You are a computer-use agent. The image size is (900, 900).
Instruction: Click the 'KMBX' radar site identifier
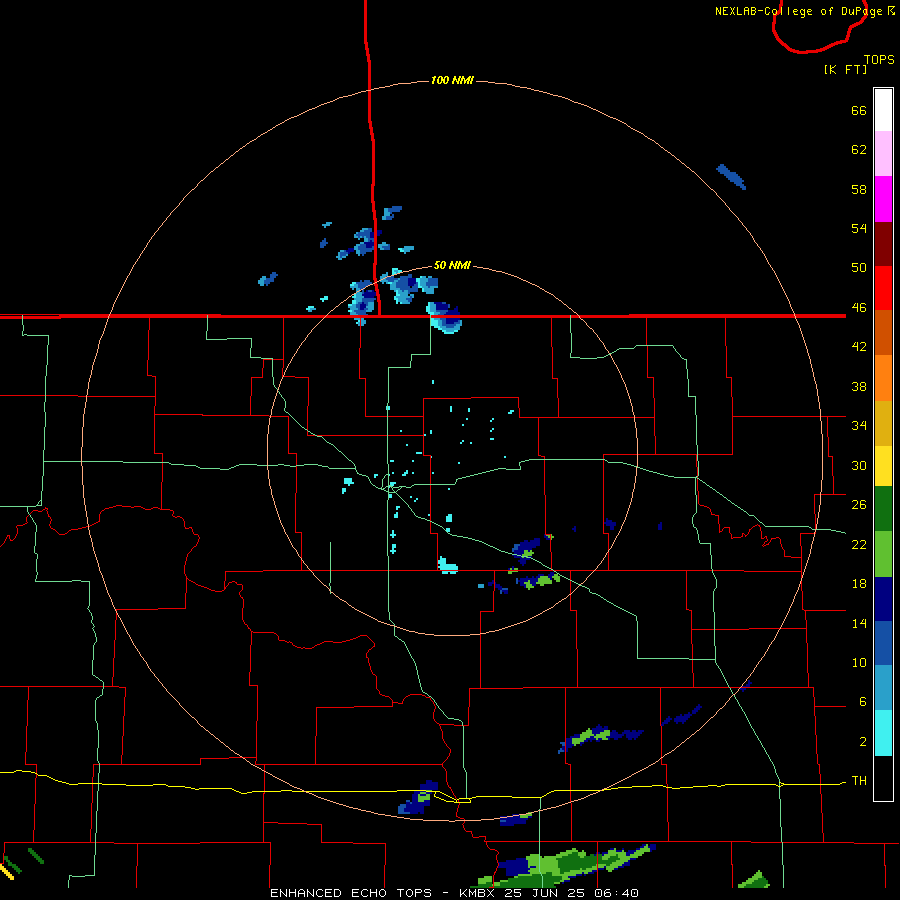coord(478,893)
